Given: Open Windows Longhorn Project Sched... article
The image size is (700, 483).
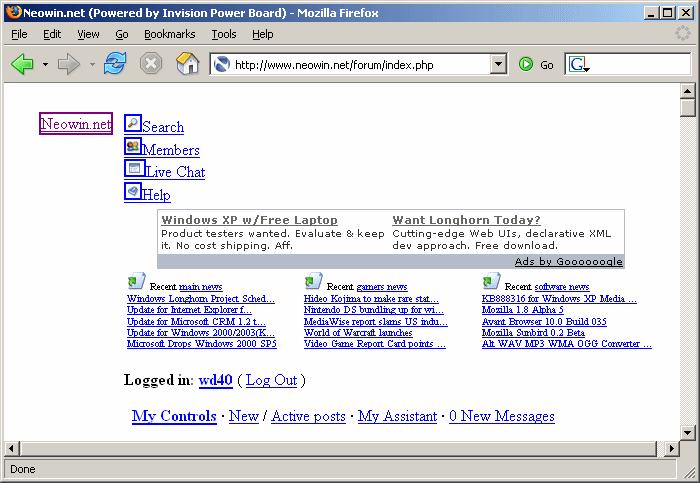Looking at the screenshot, I should [x=201, y=299].
